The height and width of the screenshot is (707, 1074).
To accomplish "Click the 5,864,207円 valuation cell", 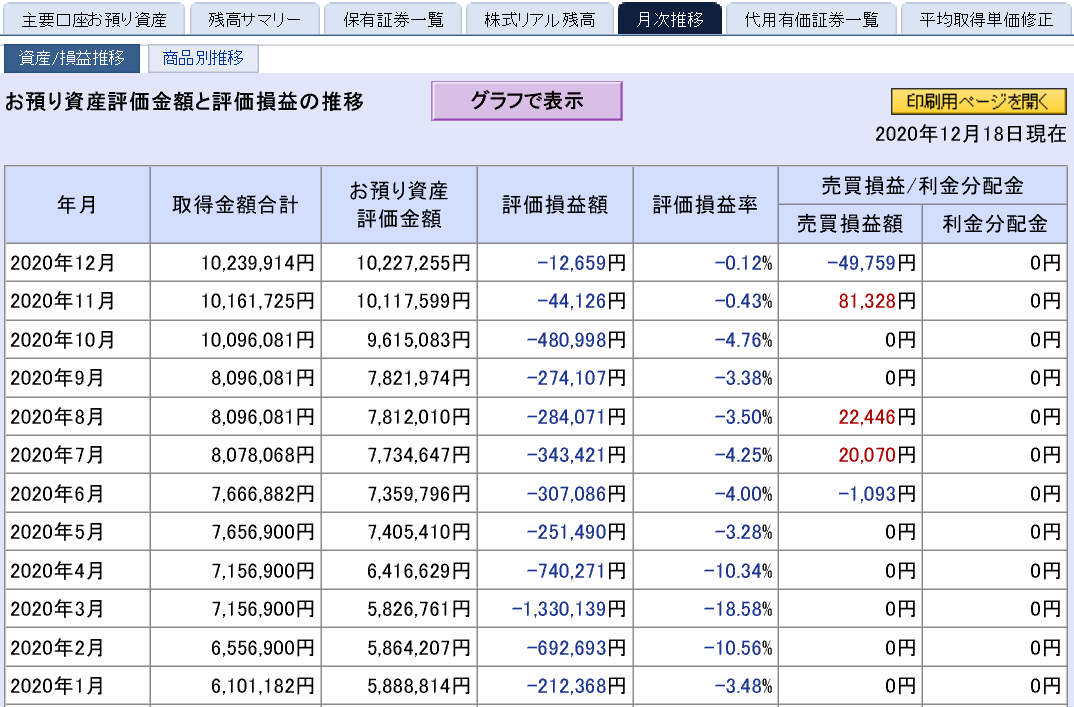I will point(399,647).
